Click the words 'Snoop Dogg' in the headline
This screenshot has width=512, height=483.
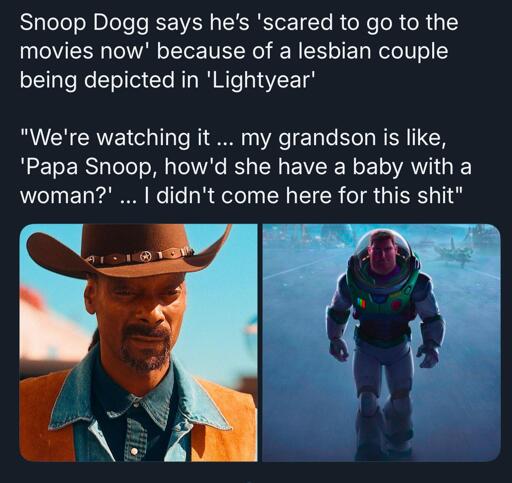click(x=84, y=23)
